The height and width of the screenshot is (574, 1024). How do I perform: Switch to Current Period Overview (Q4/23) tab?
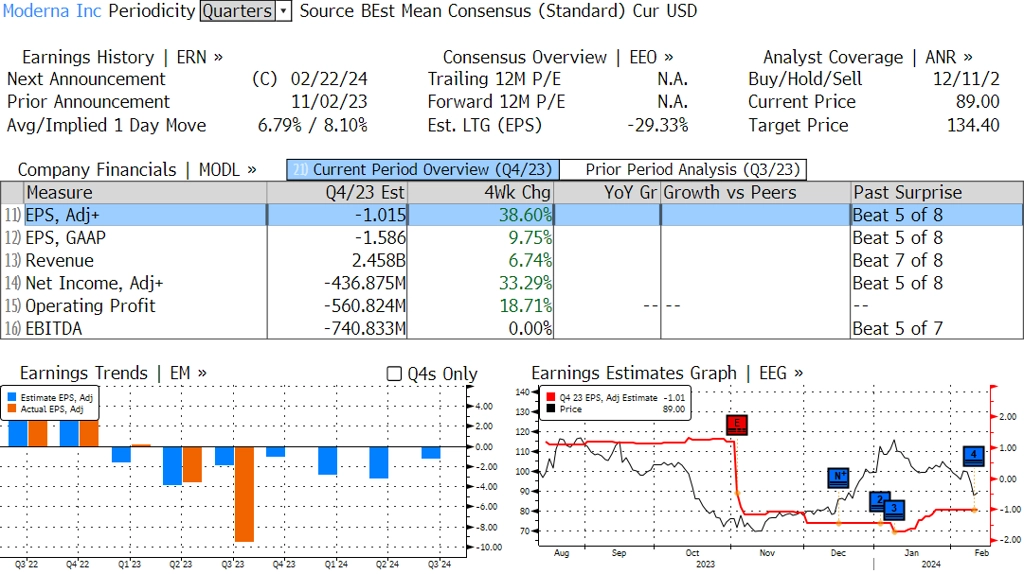click(423, 170)
